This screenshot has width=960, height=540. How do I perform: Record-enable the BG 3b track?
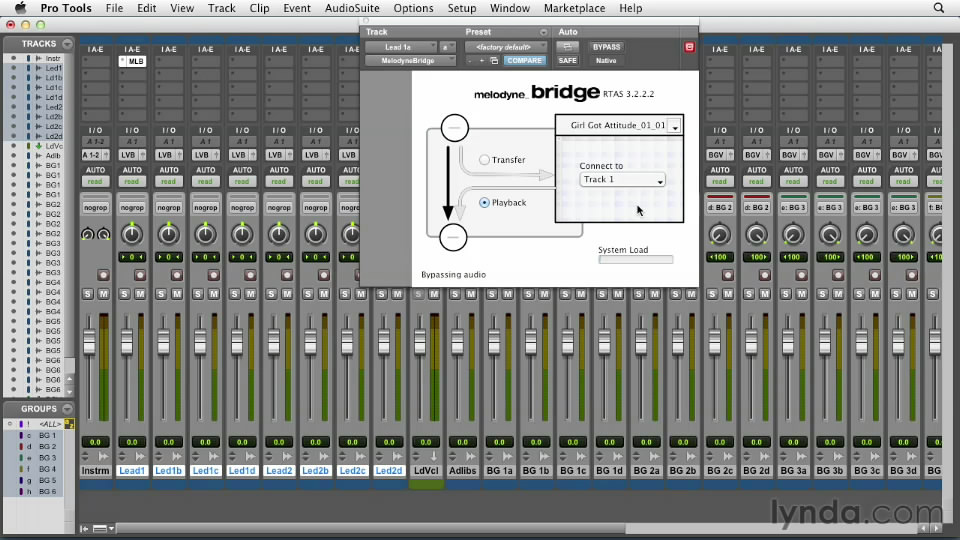pos(838,276)
